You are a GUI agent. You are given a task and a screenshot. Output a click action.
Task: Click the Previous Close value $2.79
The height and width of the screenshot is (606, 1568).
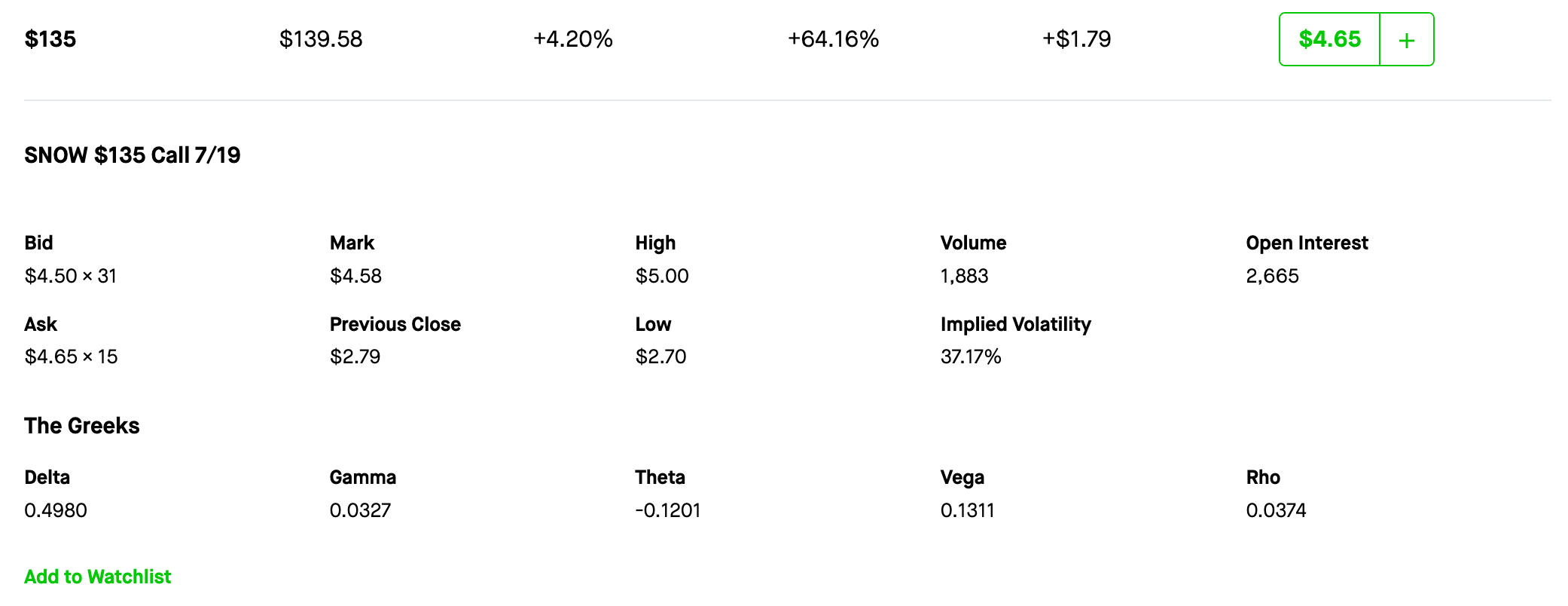[x=355, y=357]
